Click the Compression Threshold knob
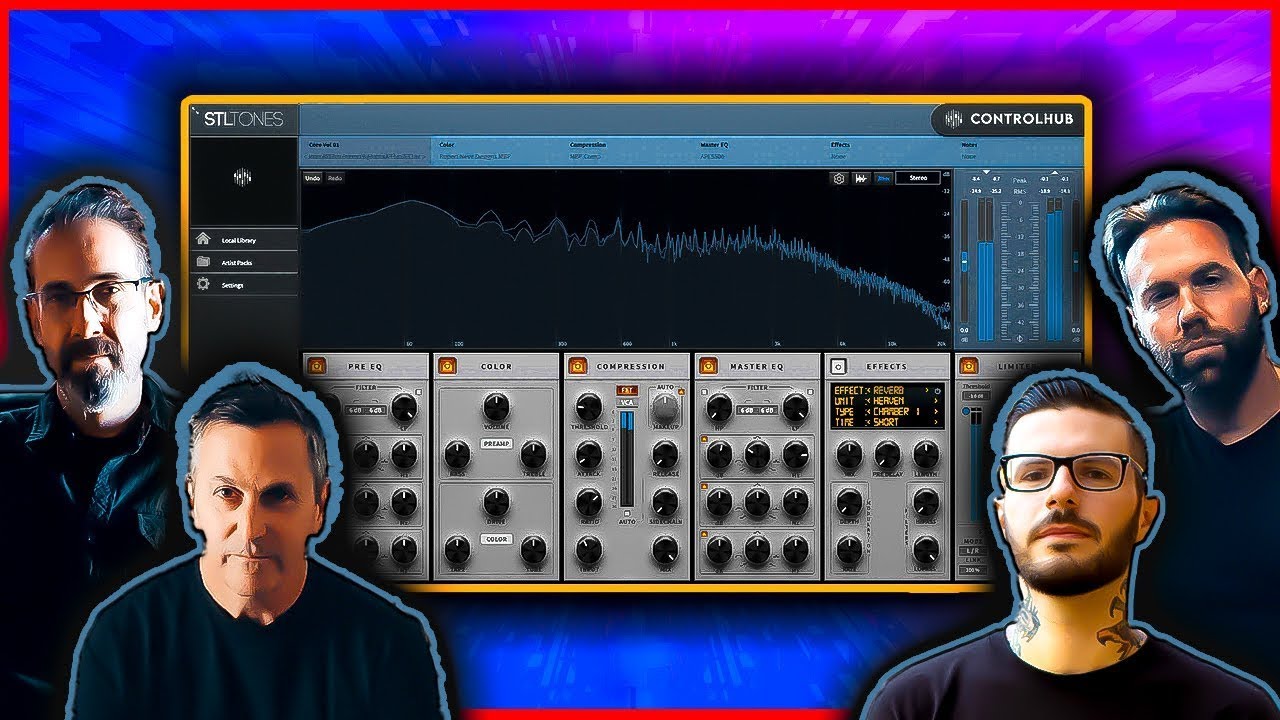The image size is (1280, 720). tap(589, 406)
